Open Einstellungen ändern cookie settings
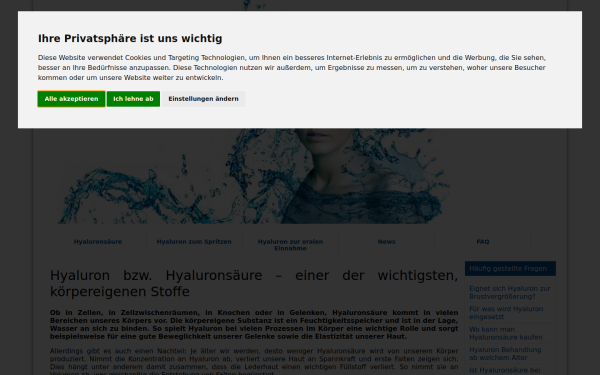Screen dimensions: 600x375 point(203,99)
